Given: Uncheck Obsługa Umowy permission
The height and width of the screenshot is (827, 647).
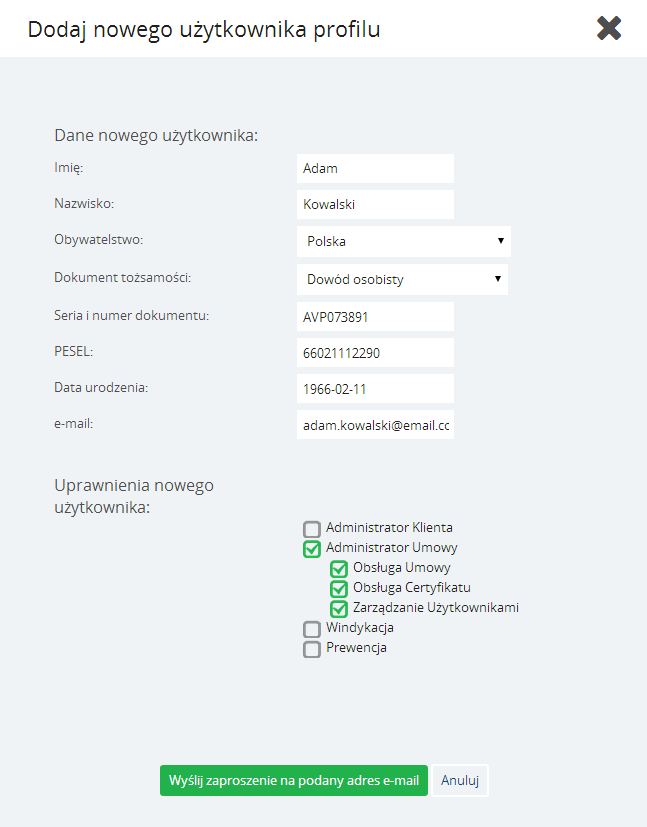Looking at the screenshot, I should pyautogui.click(x=339, y=569).
